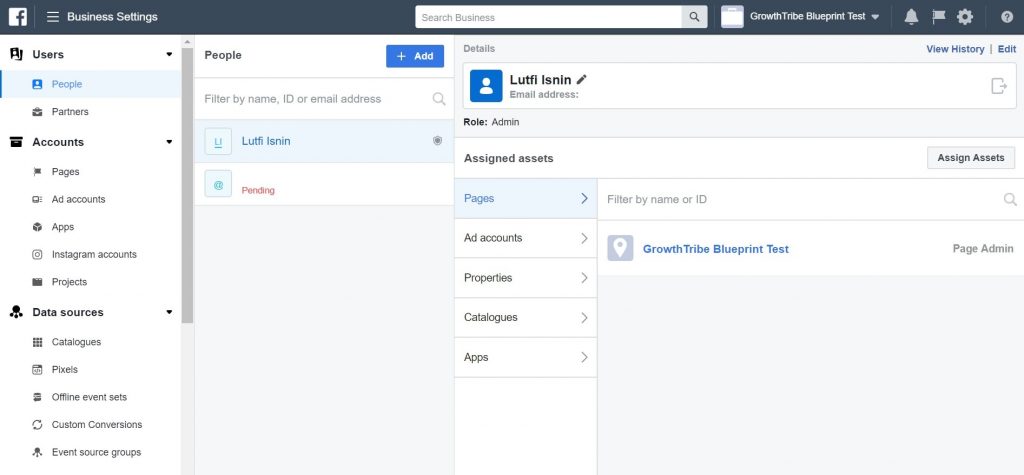Collapse the Users section arrow

coord(169,54)
